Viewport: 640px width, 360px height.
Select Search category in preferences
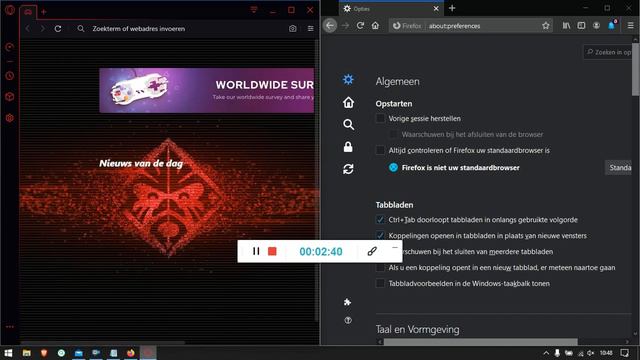[x=348, y=124]
